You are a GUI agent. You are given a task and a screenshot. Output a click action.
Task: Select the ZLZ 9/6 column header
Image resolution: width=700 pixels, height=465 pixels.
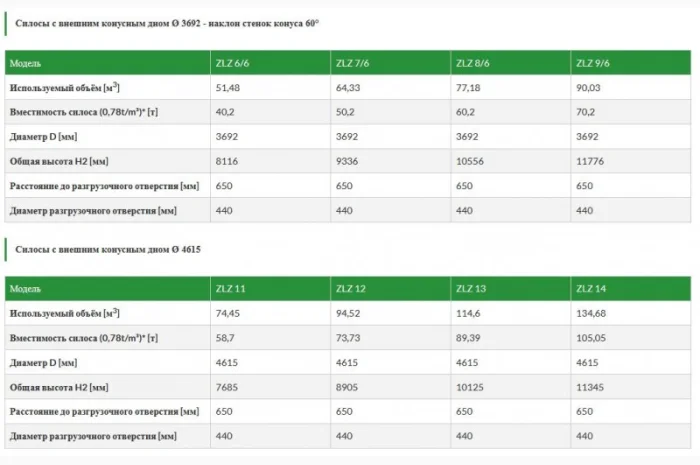pos(592,63)
